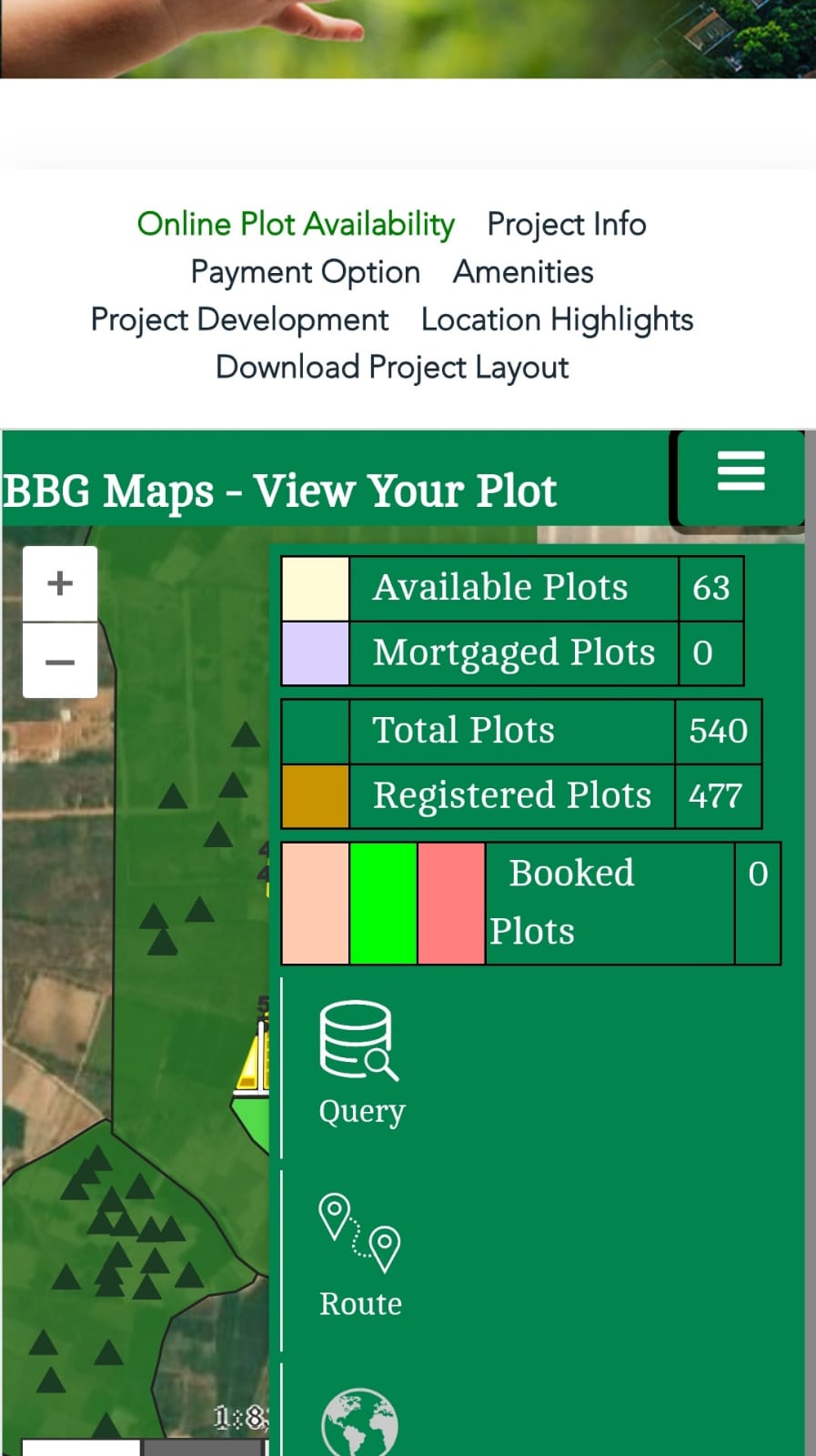Click the lavender Mortgaged Plots swatch

coord(316,653)
